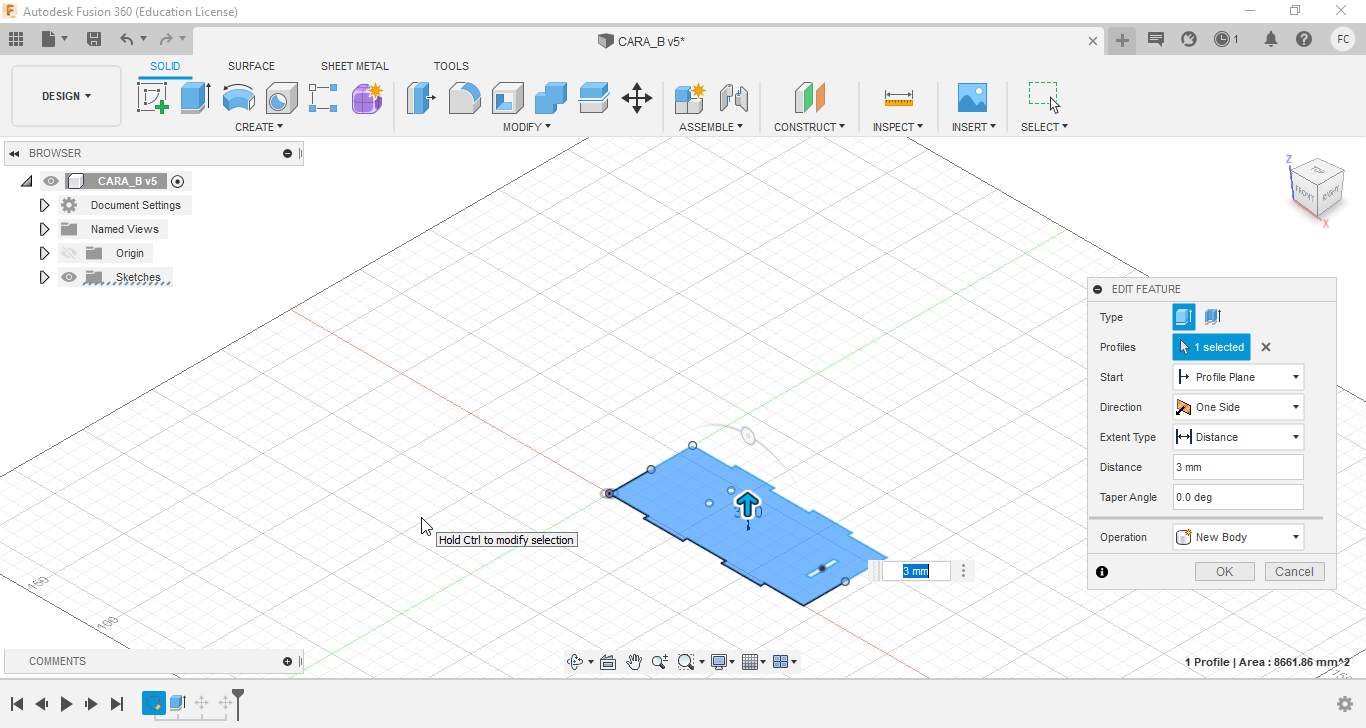Choose the Shell tool
1366x728 pixels.
(507, 98)
